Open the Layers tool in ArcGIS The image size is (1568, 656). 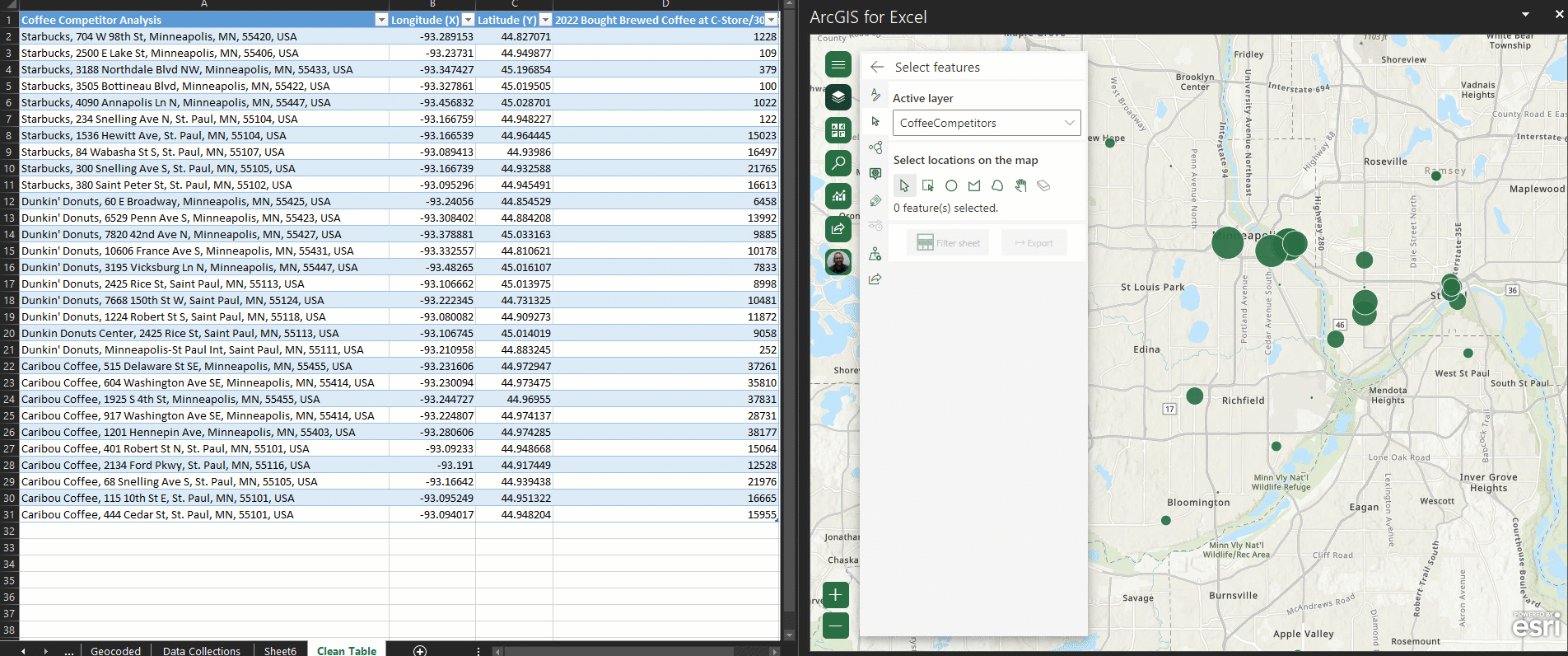[x=838, y=97]
